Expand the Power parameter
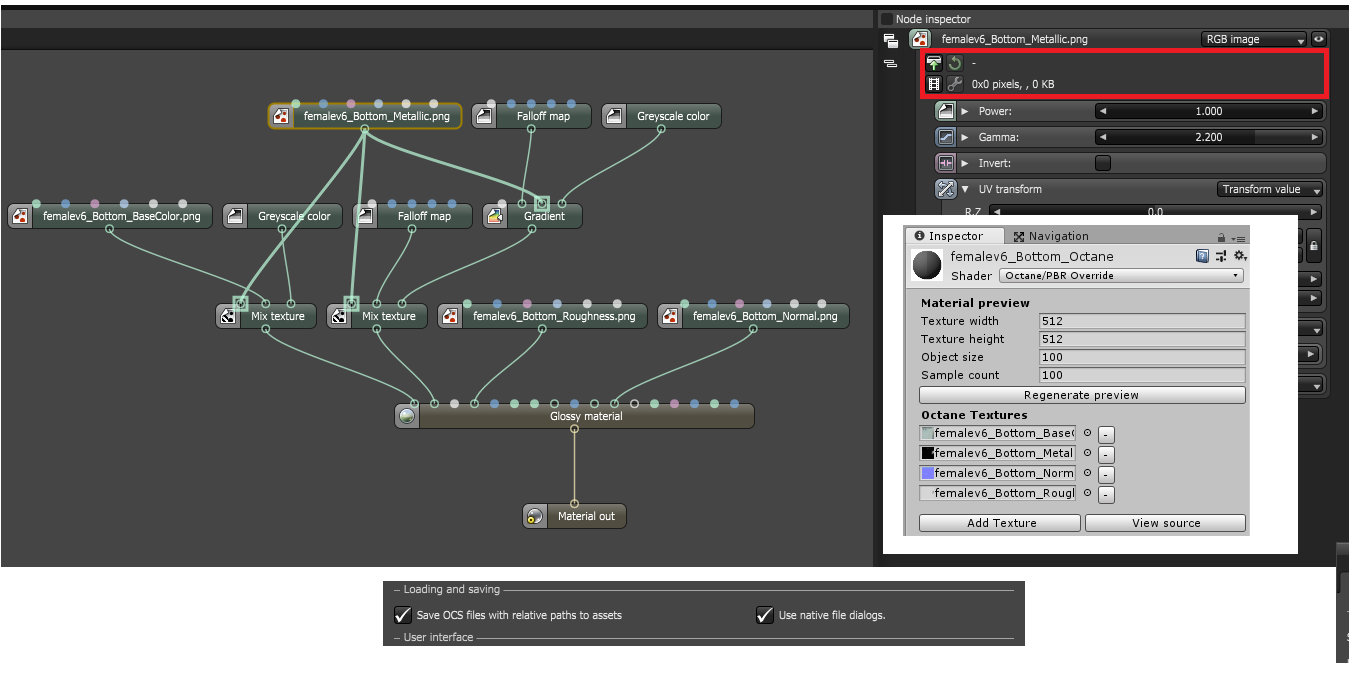The image size is (1349, 684). click(965, 111)
